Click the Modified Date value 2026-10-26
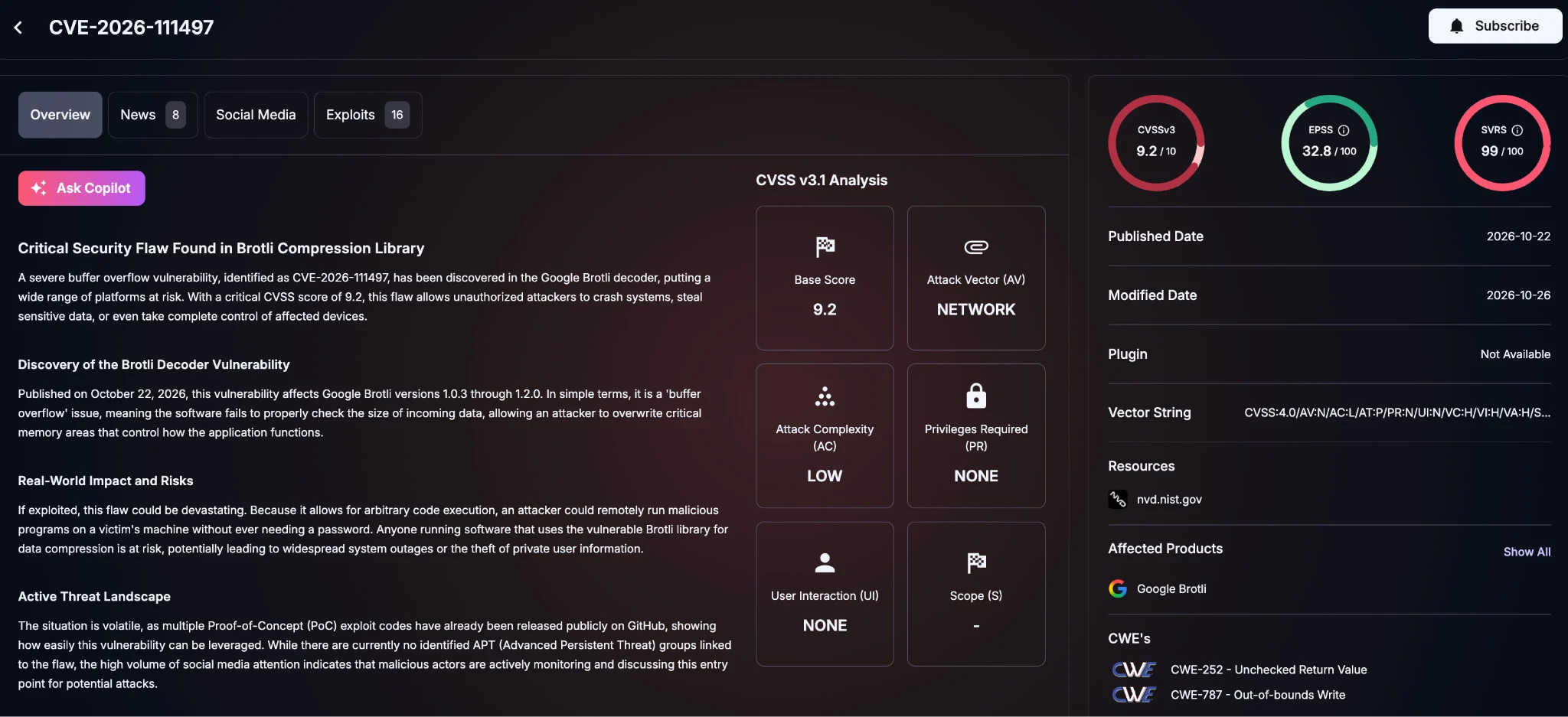The width and height of the screenshot is (1568, 717). pos(1518,295)
